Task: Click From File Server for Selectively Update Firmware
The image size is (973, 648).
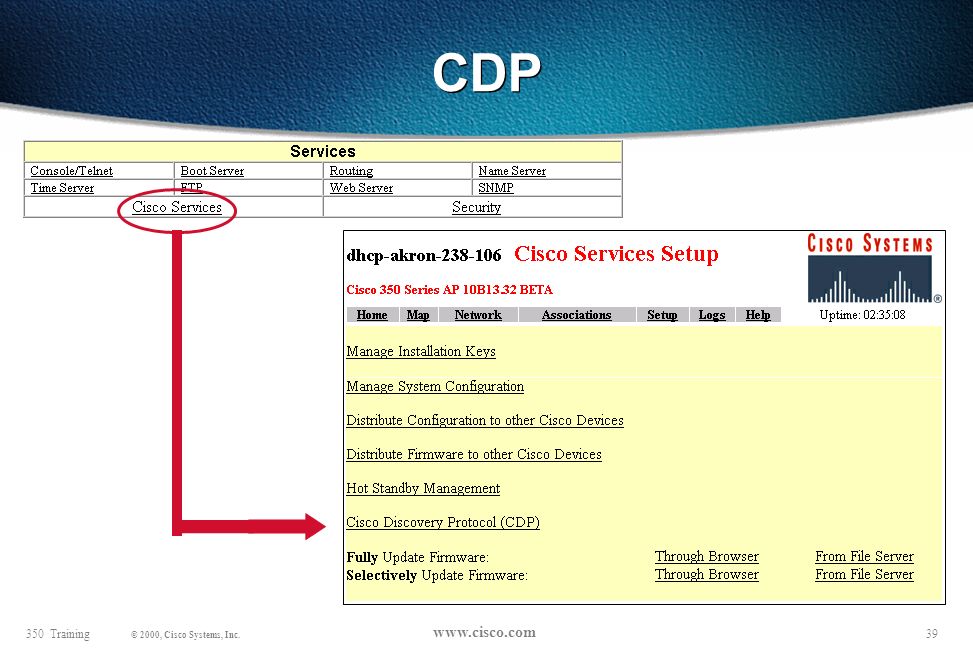Action: (x=864, y=575)
